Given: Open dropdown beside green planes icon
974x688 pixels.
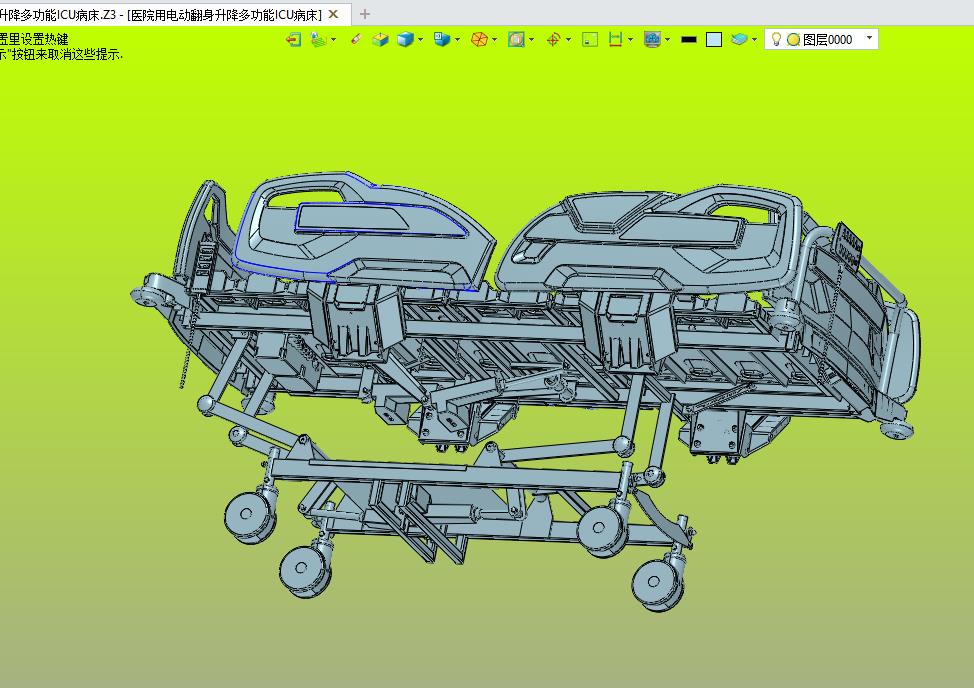Looking at the screenshot, I should pos(334,40).
